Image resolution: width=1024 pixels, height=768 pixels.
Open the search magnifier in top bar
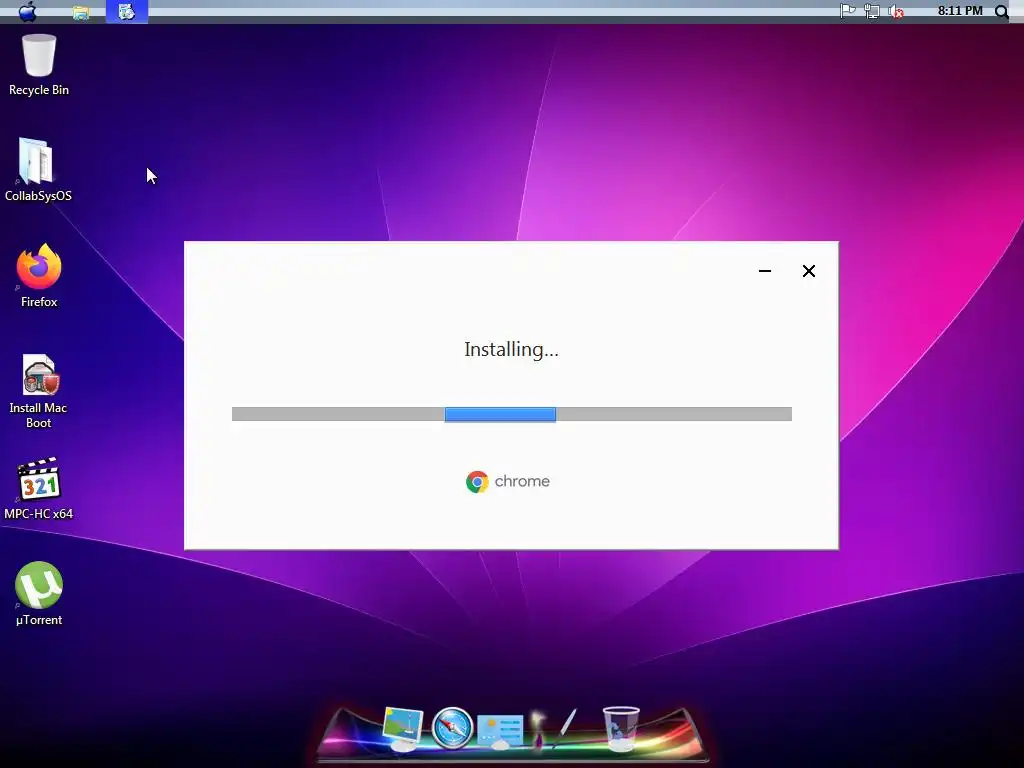[1001, 11]
